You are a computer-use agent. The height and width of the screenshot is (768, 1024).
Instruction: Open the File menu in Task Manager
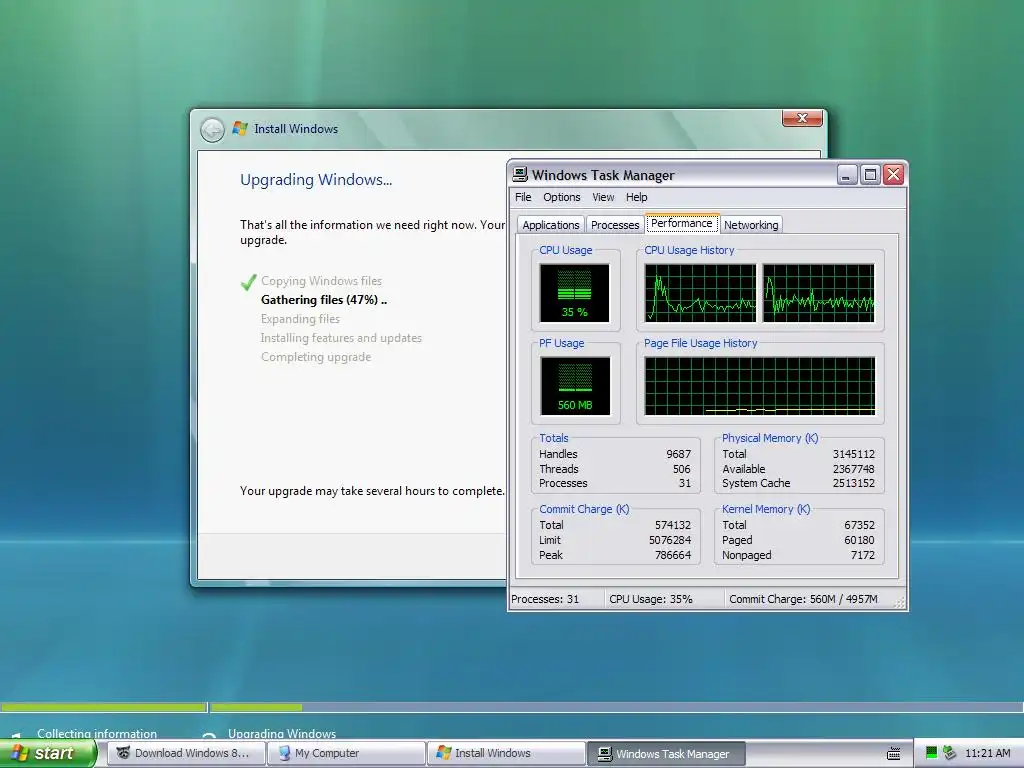[x=523, y=197]
